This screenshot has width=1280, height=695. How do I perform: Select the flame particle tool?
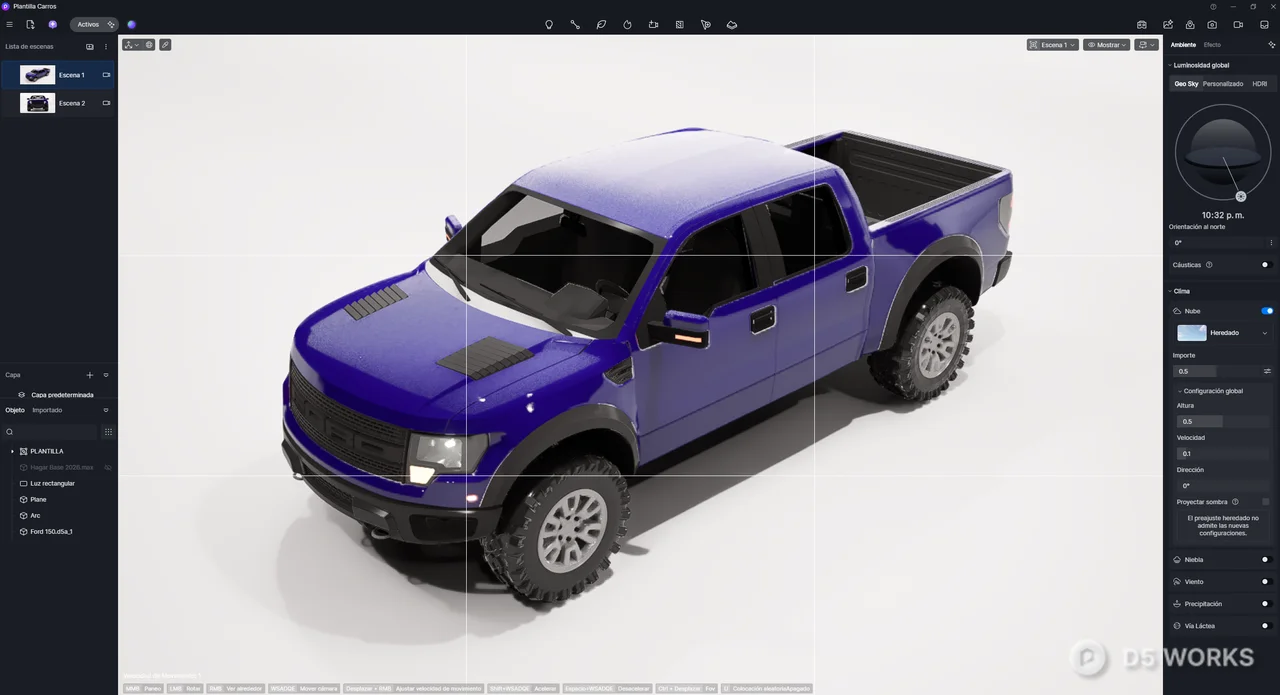coord(627,24)
